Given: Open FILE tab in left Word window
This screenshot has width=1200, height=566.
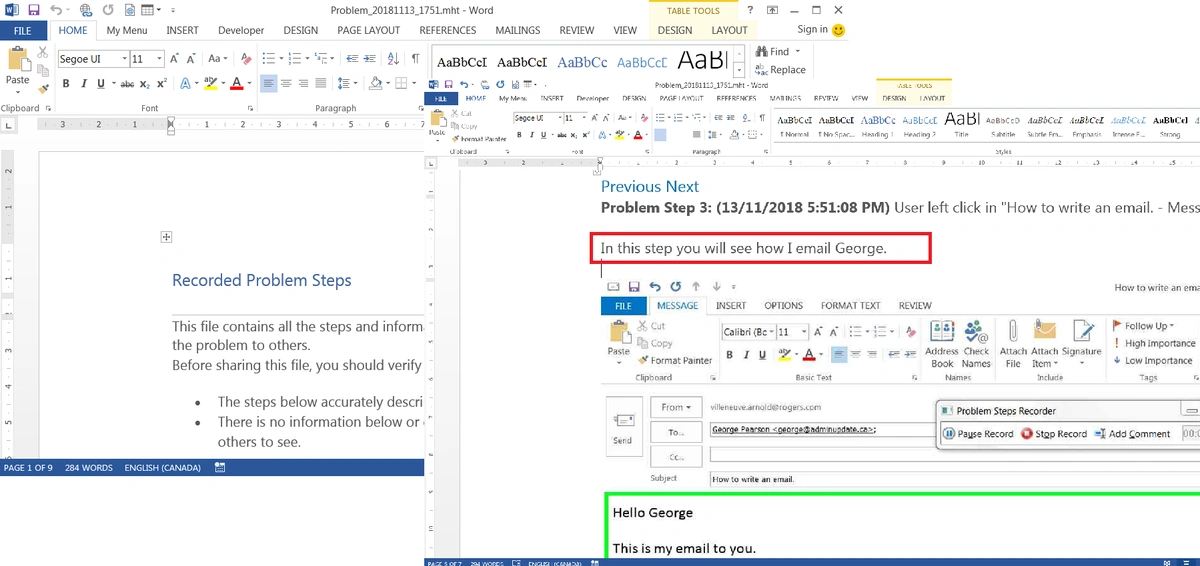Looking at the screenshot, I should (x=22, y=30).
